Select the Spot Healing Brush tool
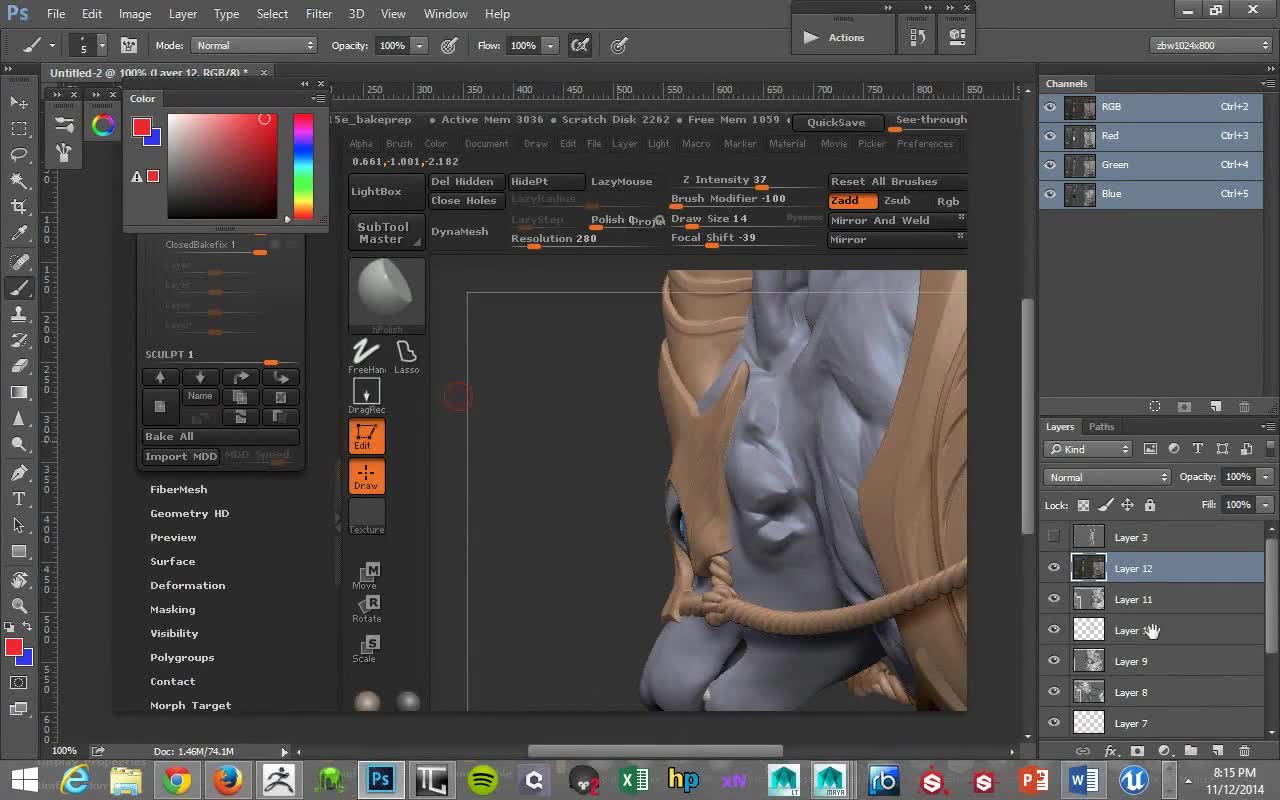The height and width of the screenshot is (800, 1280). tap(19, 261)
